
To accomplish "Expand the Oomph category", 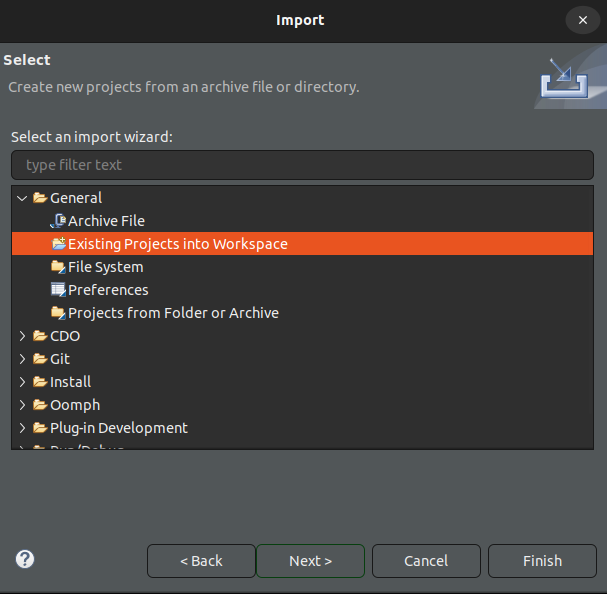I will coord(22,405).
